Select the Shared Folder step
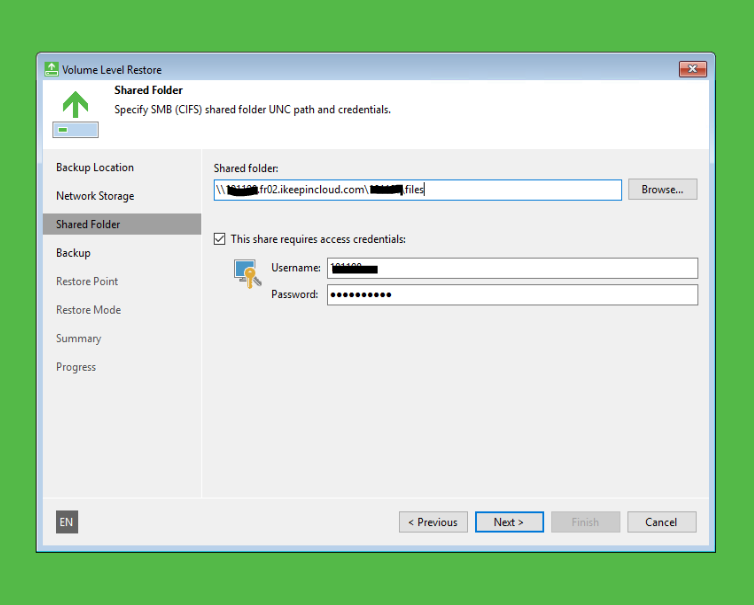This screenshot has width=754, height=605. [x=122, y=224]
